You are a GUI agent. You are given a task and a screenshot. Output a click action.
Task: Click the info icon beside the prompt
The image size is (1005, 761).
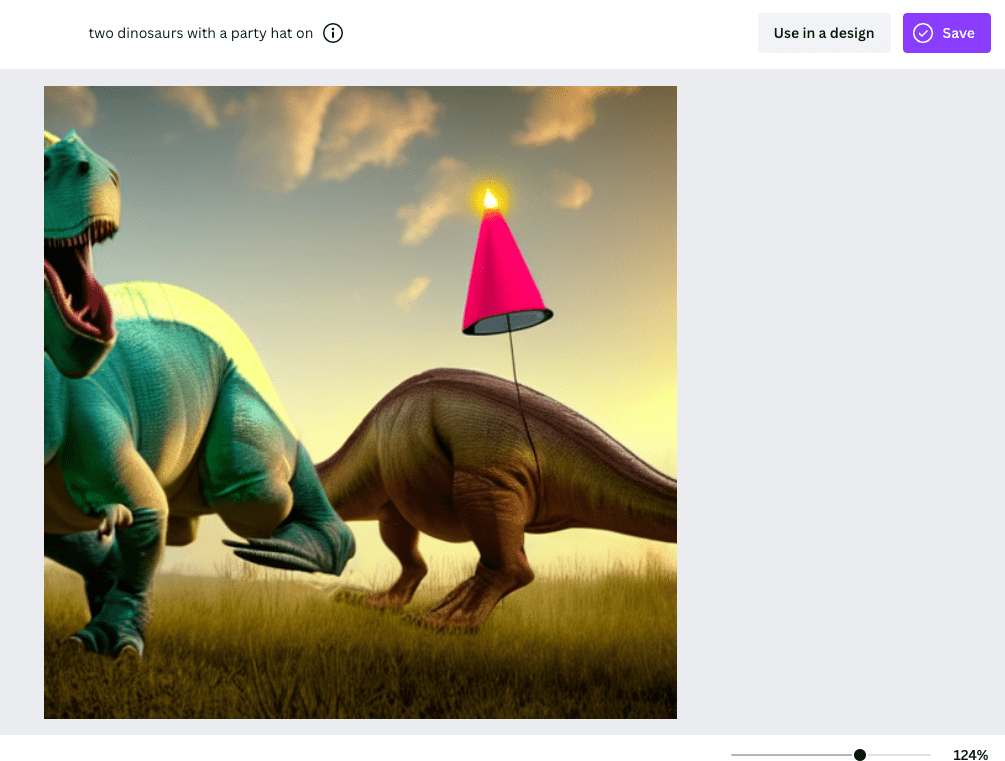[333, 33]
